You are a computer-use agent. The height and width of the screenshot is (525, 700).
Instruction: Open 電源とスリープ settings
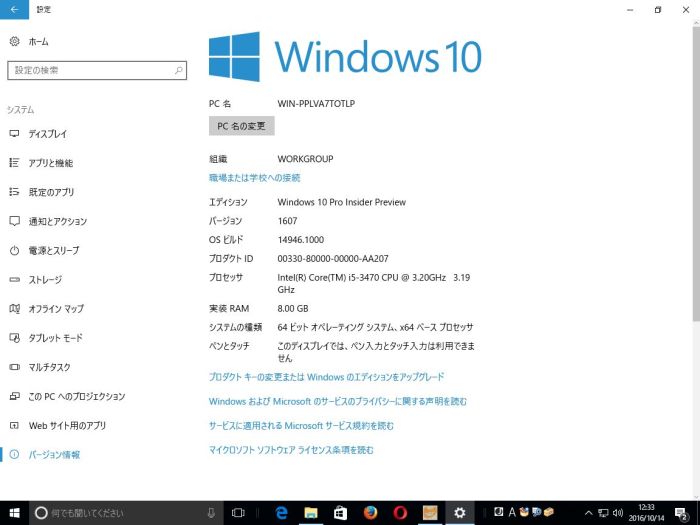tap(53, 250)
